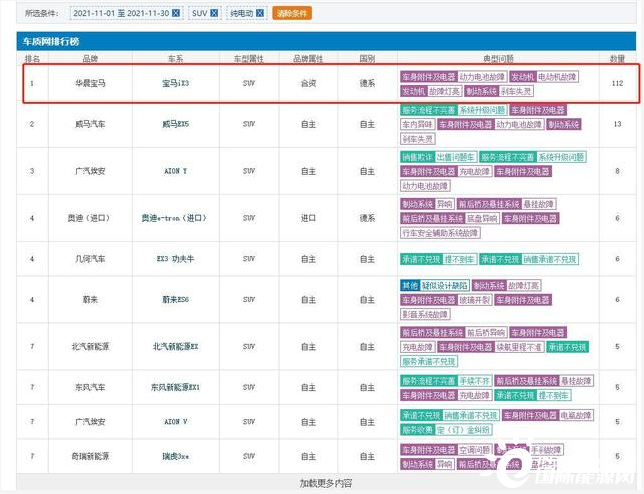Open the 蔚来ES6 series link
This screenshot has height=494, width=644.
pyautogui.click(x=175, y=300)
